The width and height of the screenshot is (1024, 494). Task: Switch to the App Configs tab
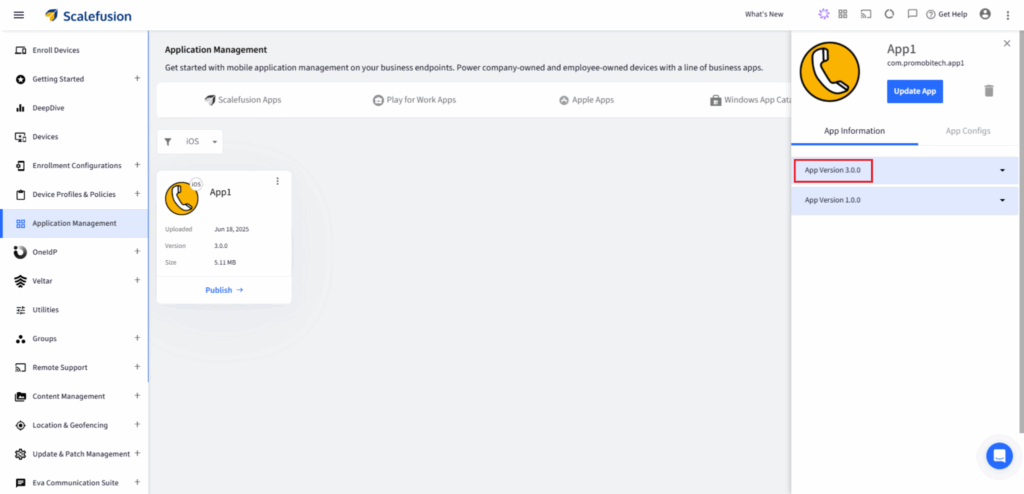pos(967,131)
